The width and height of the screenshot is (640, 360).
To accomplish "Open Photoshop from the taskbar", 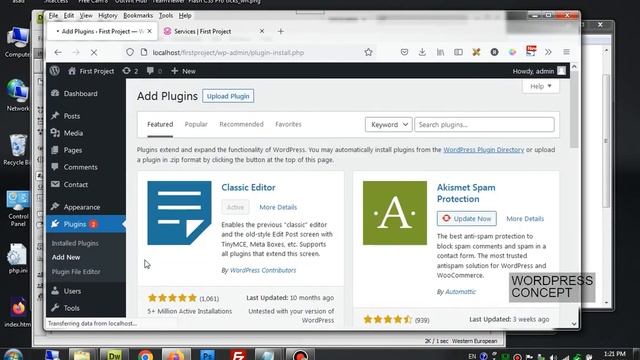I will point(207,354).
